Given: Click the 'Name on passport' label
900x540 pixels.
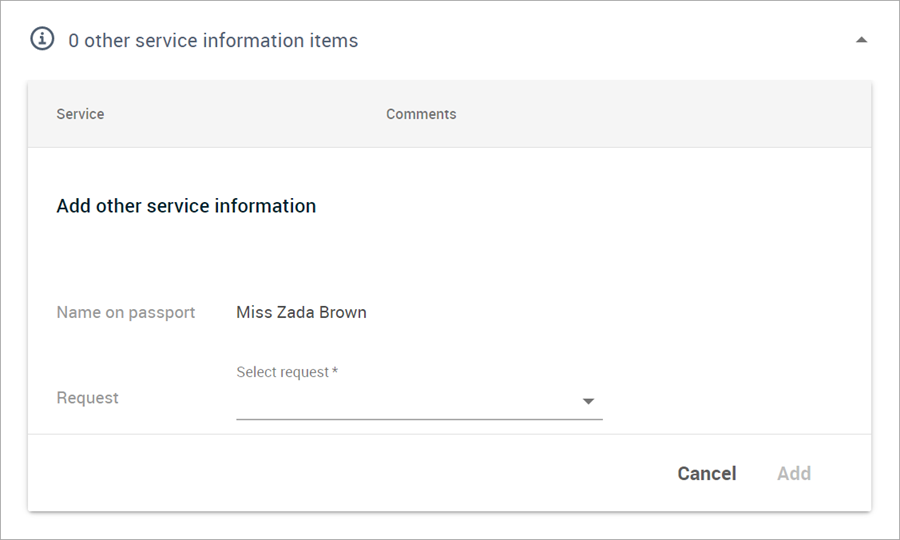Looking at the screenshot, I should 126,312.
